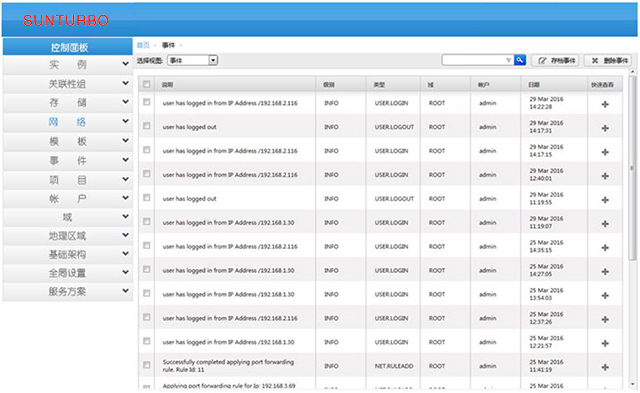
Task: Check the box for the 14:17:31 logout event
Action: click(147, 126)
